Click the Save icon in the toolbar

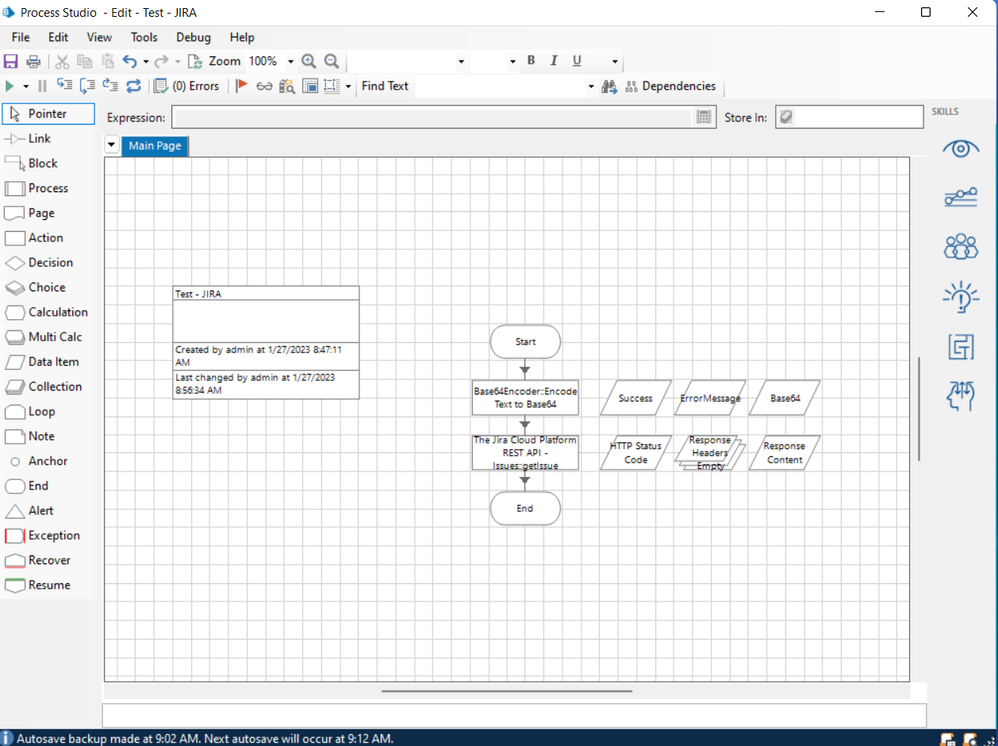tap(12, 62)
